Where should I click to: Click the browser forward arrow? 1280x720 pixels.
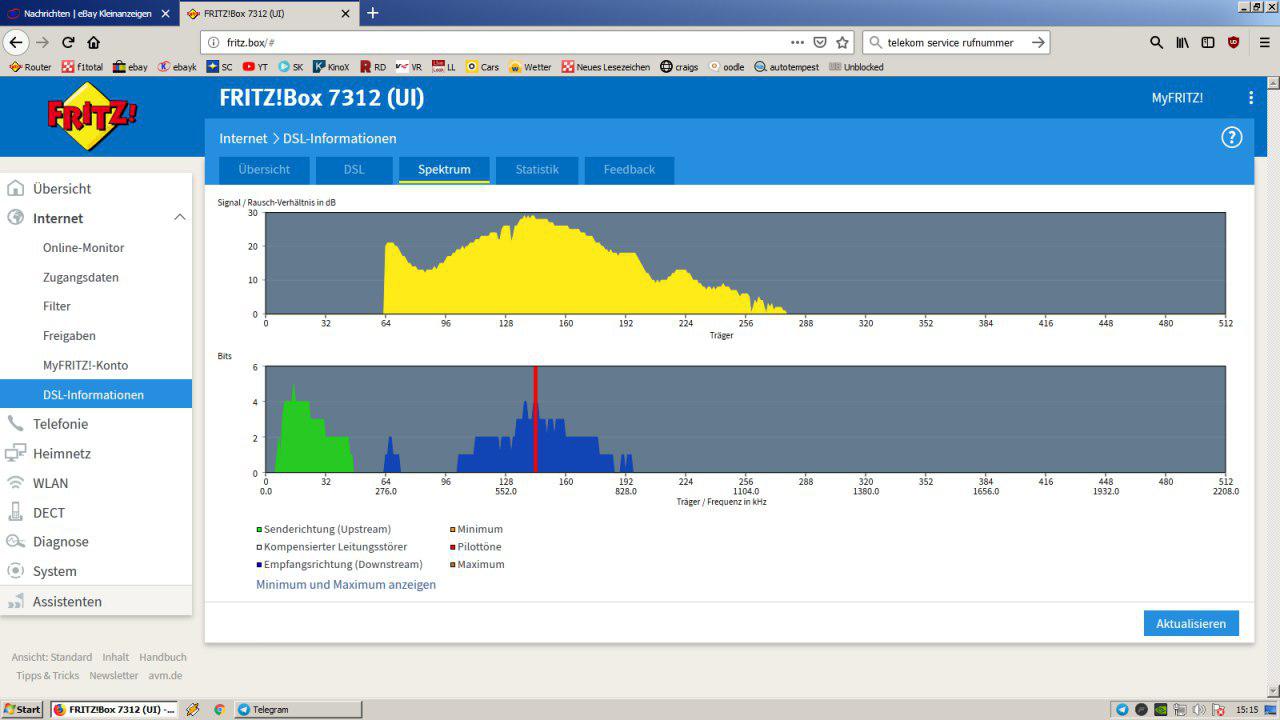pyautogui.click(x=42, y=42)
